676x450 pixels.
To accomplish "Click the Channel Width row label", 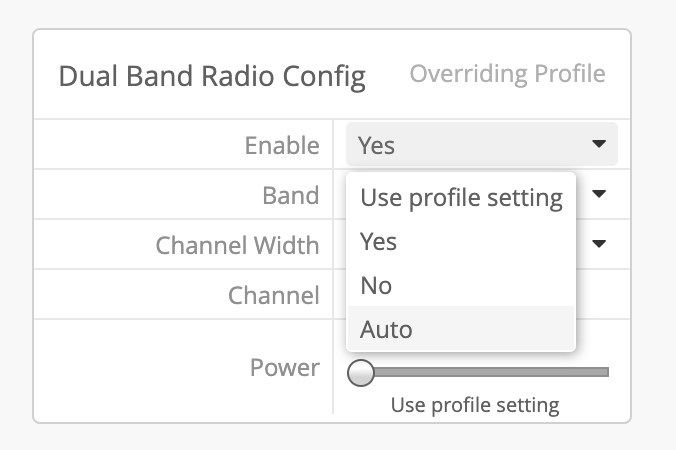I will (237, 245).
